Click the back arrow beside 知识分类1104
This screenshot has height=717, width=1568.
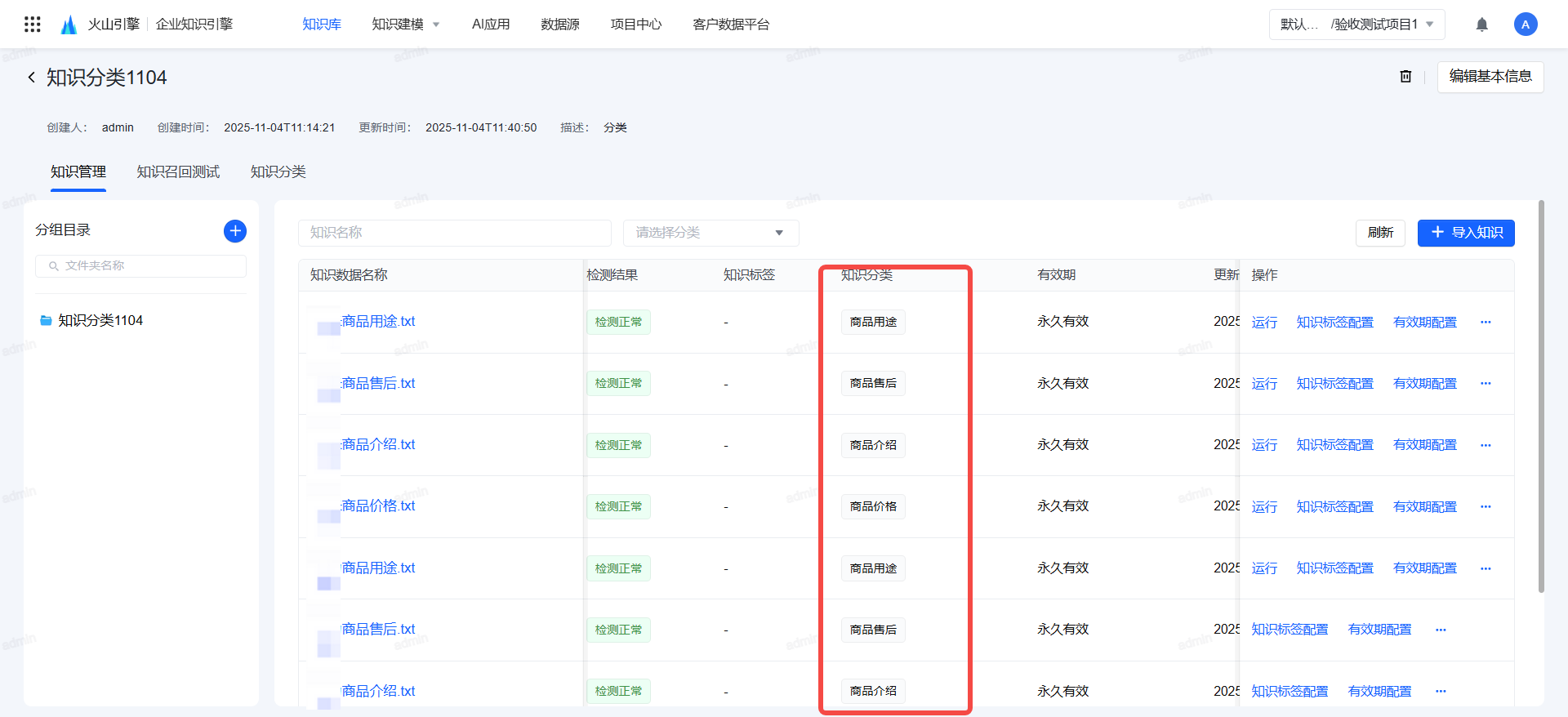pos(31,78)
